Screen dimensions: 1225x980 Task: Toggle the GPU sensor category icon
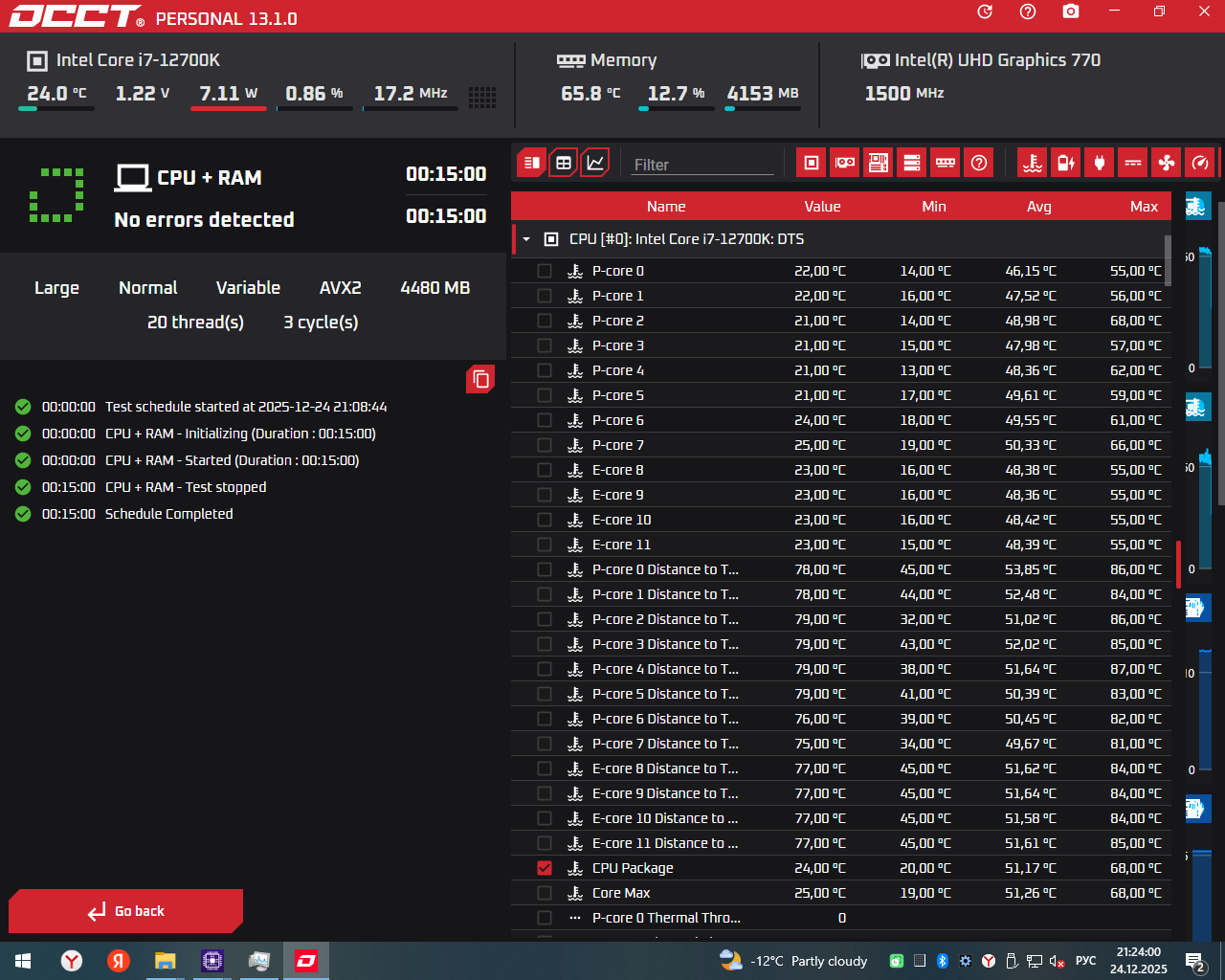845,163
